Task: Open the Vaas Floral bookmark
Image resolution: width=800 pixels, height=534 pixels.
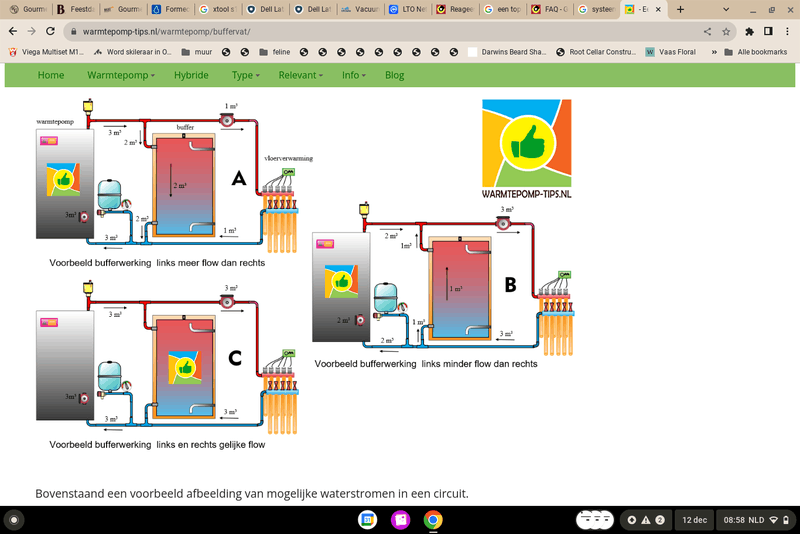Action: [x=671, y=52]
